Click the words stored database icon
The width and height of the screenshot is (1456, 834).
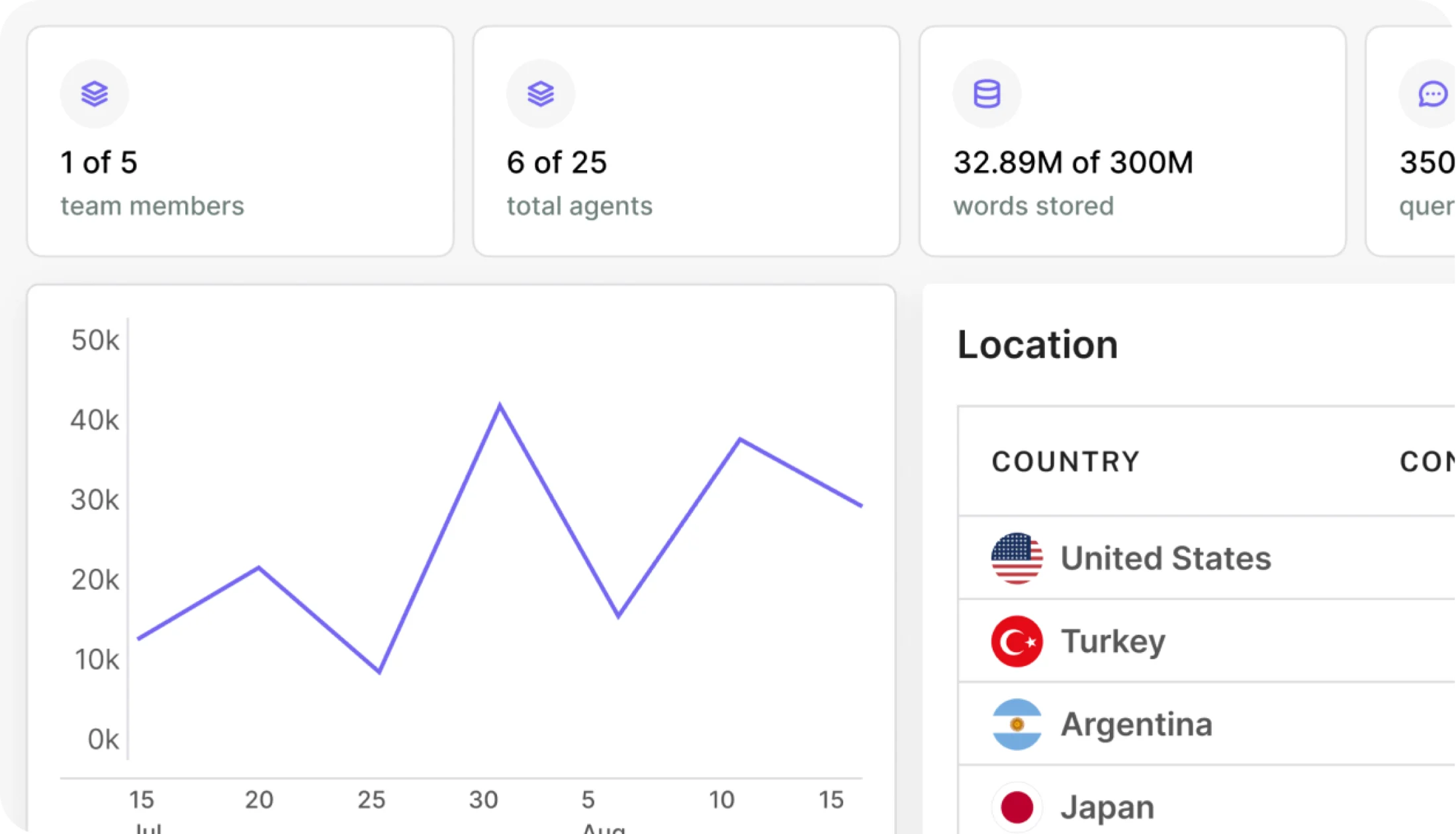tap(987, 94)
